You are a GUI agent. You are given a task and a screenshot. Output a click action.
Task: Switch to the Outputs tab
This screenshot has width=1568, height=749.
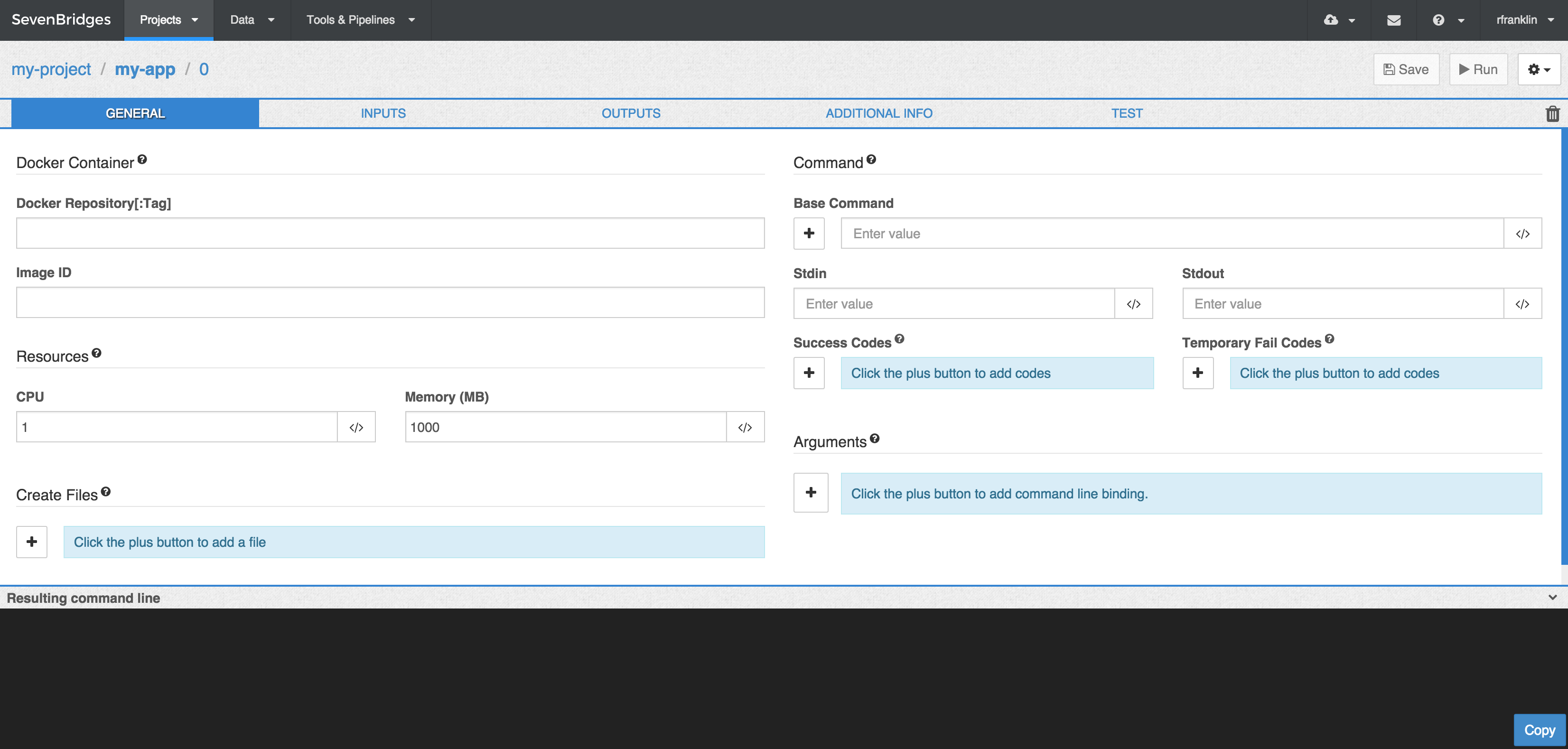[631, 113]
